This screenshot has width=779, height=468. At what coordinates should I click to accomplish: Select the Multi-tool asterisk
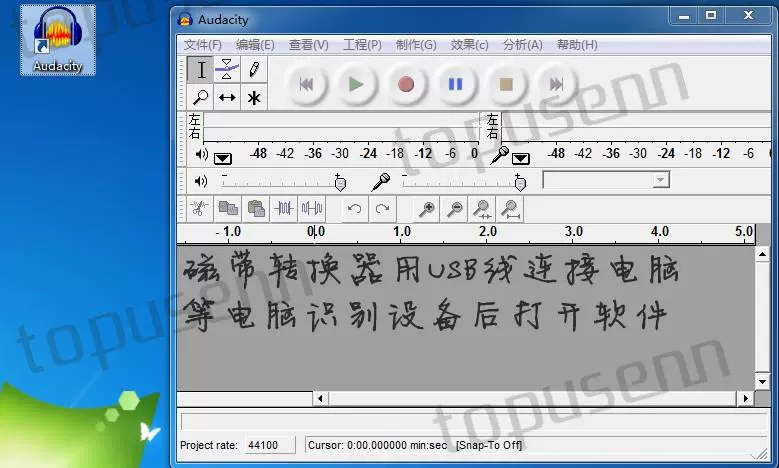pos(254,97)
